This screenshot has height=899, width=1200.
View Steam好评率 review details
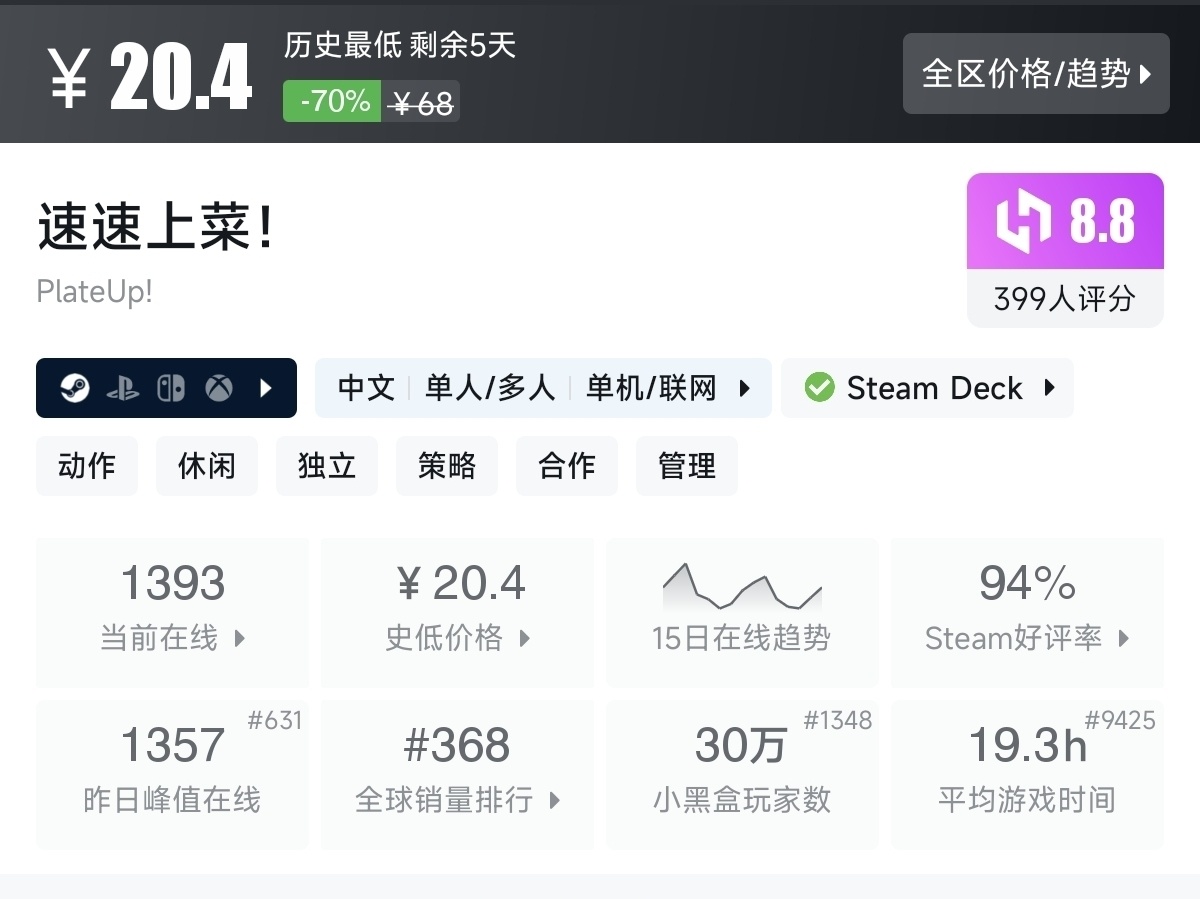tap(1026, 612)
